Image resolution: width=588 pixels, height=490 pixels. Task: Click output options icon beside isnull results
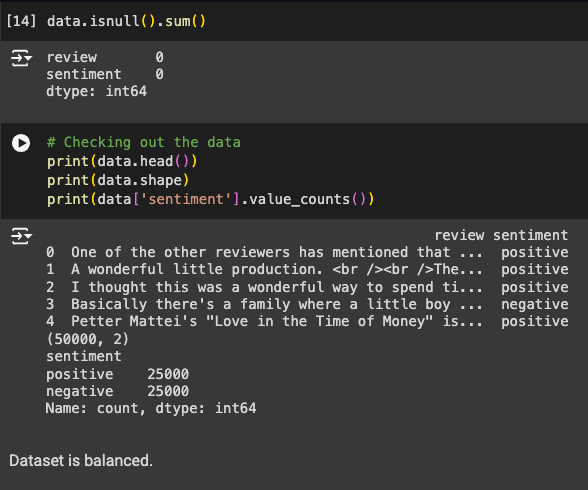(21, 58)
